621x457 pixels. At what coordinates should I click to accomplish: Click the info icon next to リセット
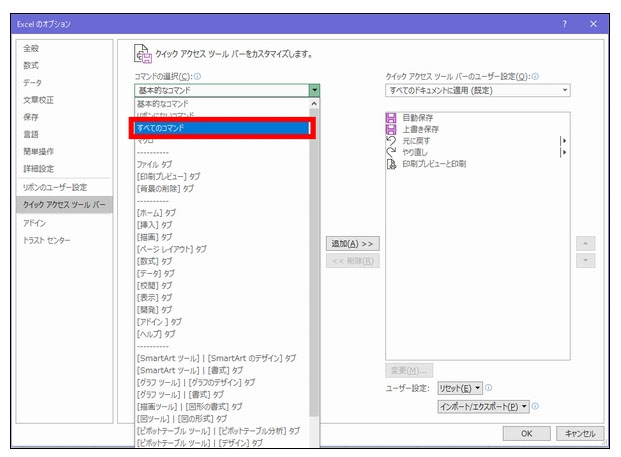489,388
